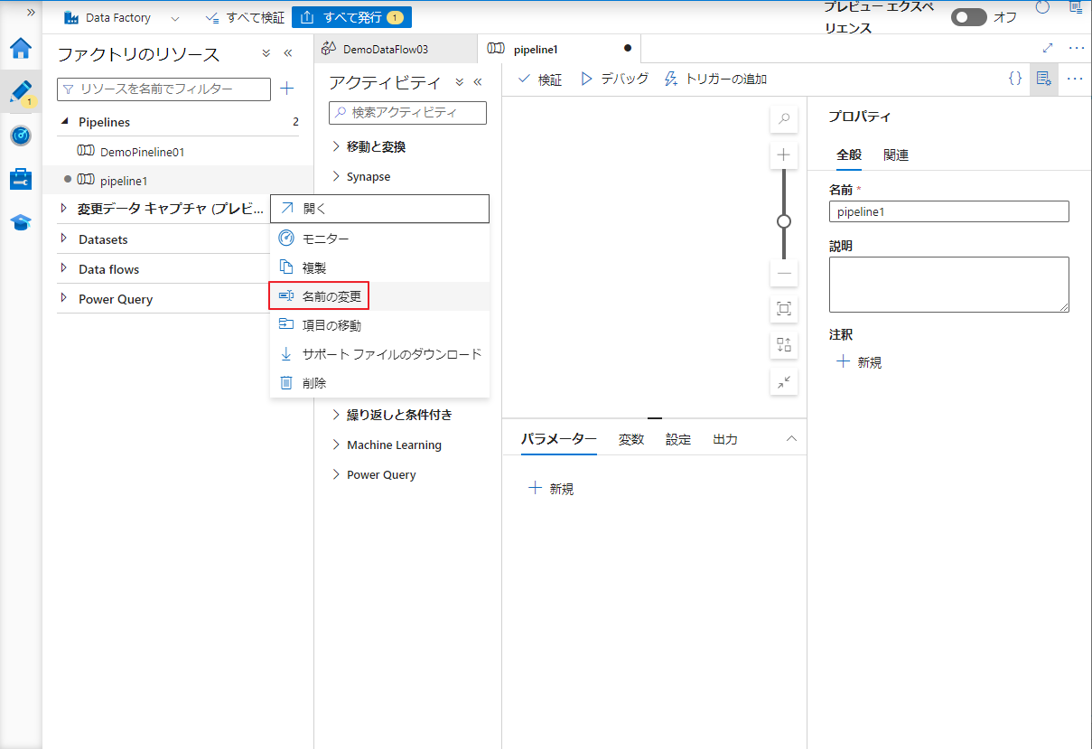The image size is (1092, 749).
Task: Click the トリガーの追加 button
Action: (x=715, y=79)
